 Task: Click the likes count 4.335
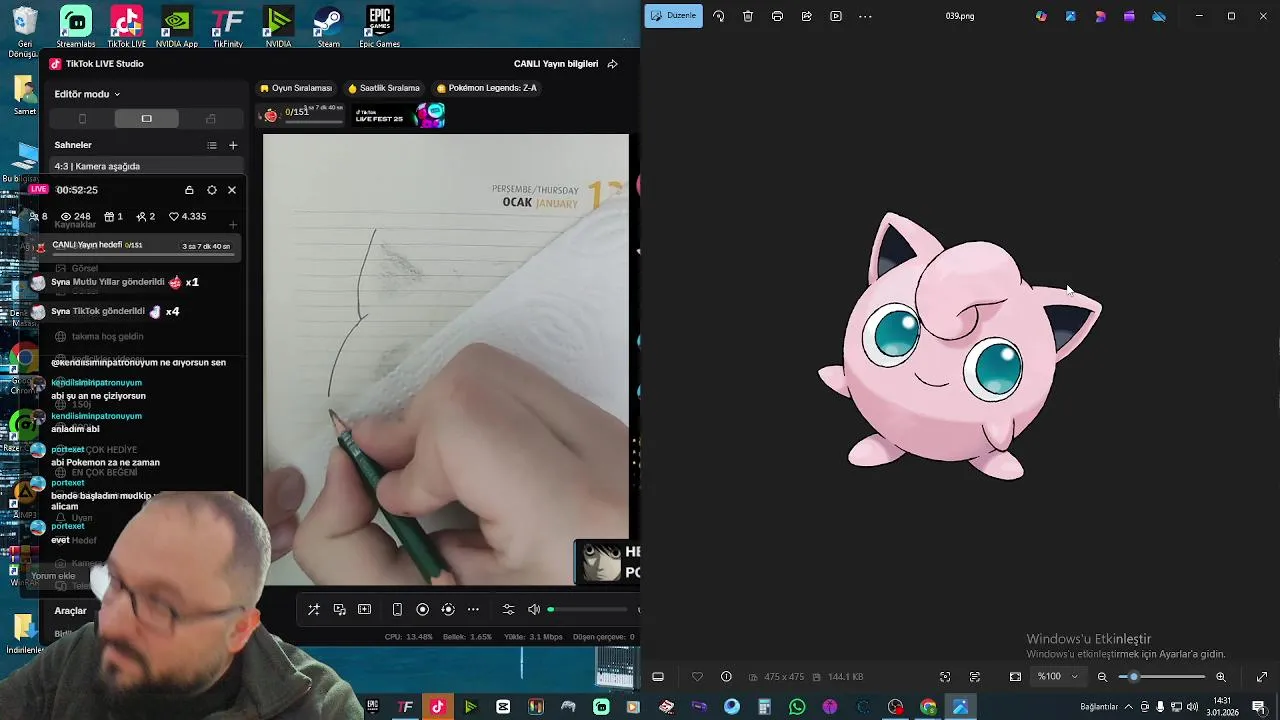(187, 216)
